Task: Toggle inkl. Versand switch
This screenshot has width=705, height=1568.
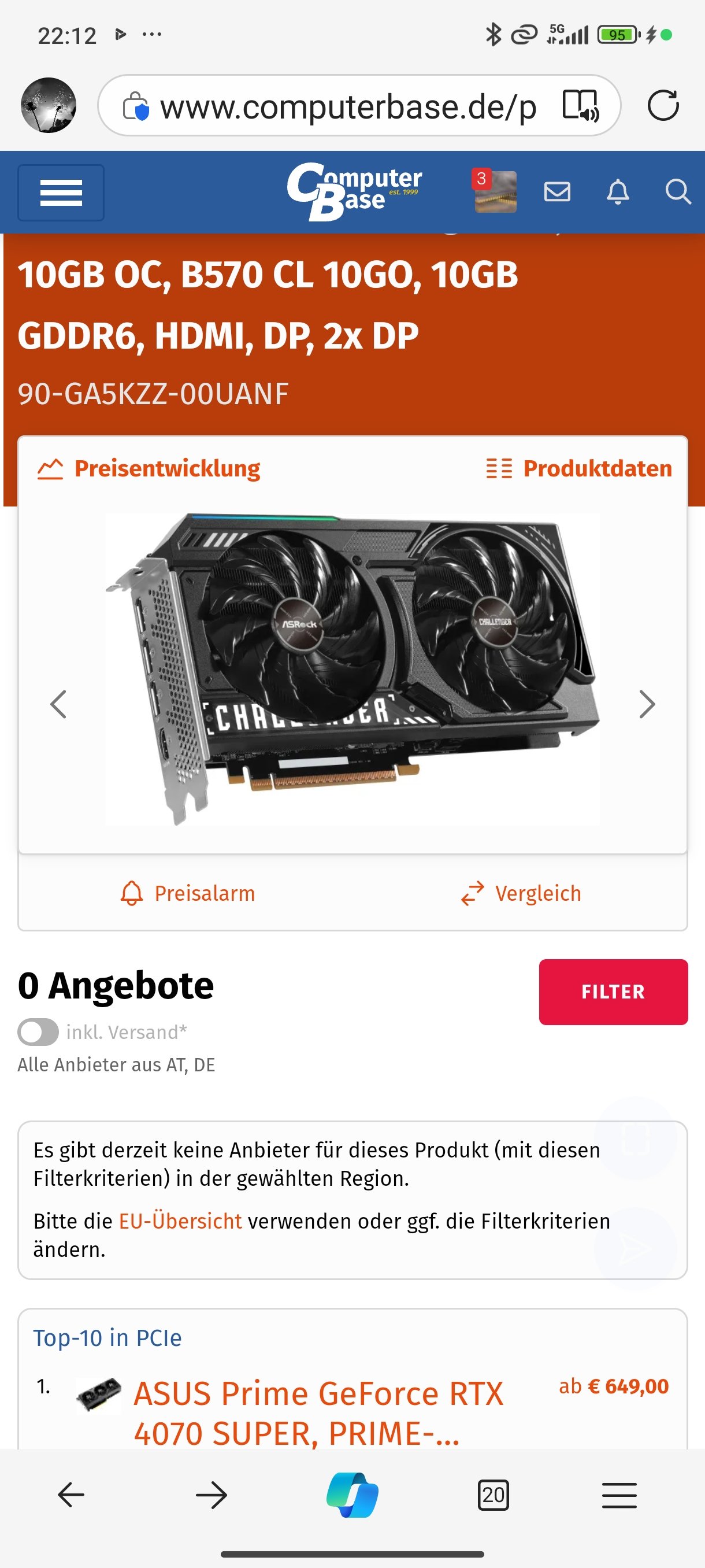Action: (38, 1031)
